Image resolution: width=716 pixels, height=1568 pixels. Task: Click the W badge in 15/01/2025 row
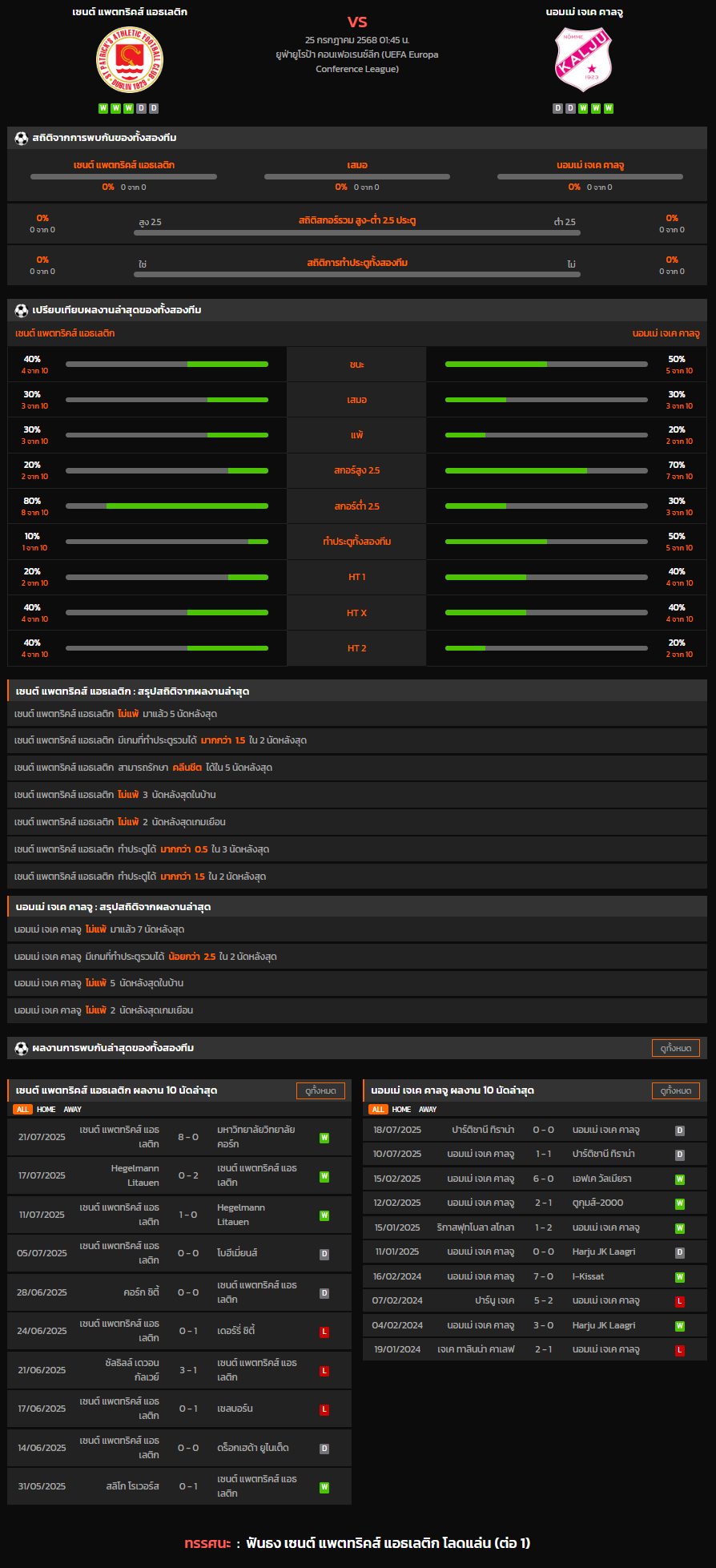pos(680,1228)
